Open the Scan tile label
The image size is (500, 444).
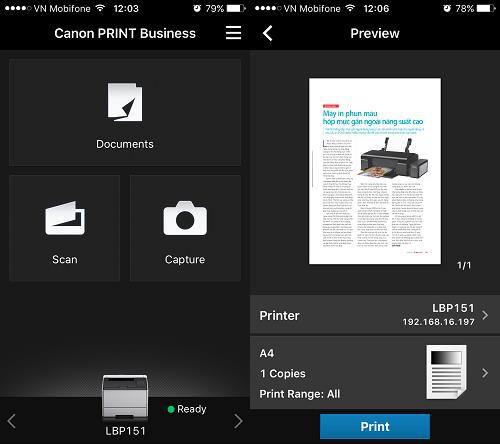click(x=65, y=259)
